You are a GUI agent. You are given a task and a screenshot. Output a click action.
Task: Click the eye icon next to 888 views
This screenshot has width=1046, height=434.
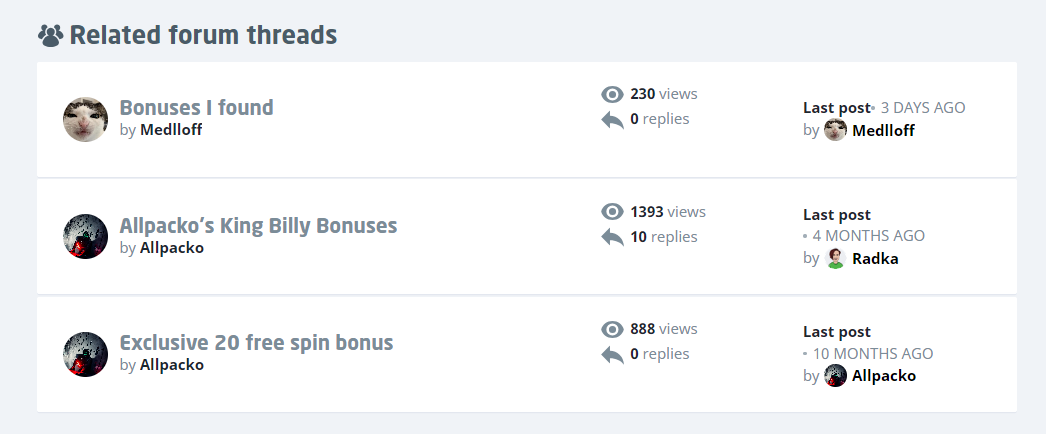[x=612, y=329]
